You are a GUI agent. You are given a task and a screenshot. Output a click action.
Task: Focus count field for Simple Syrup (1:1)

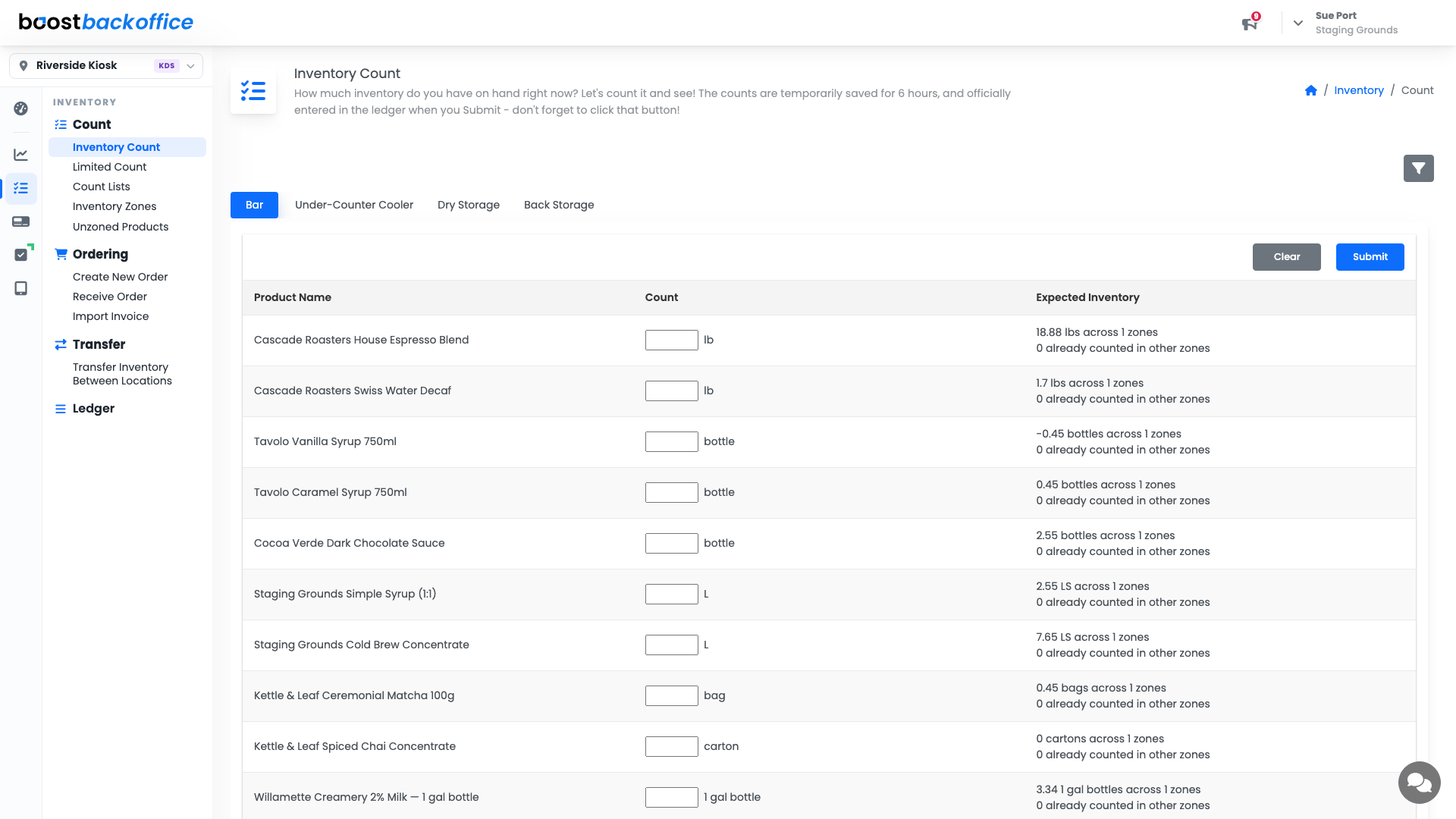click(x=672, y=595)
